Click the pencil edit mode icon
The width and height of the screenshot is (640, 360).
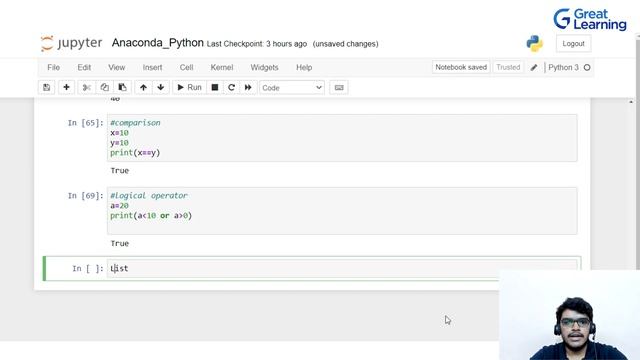coord(534,68)
